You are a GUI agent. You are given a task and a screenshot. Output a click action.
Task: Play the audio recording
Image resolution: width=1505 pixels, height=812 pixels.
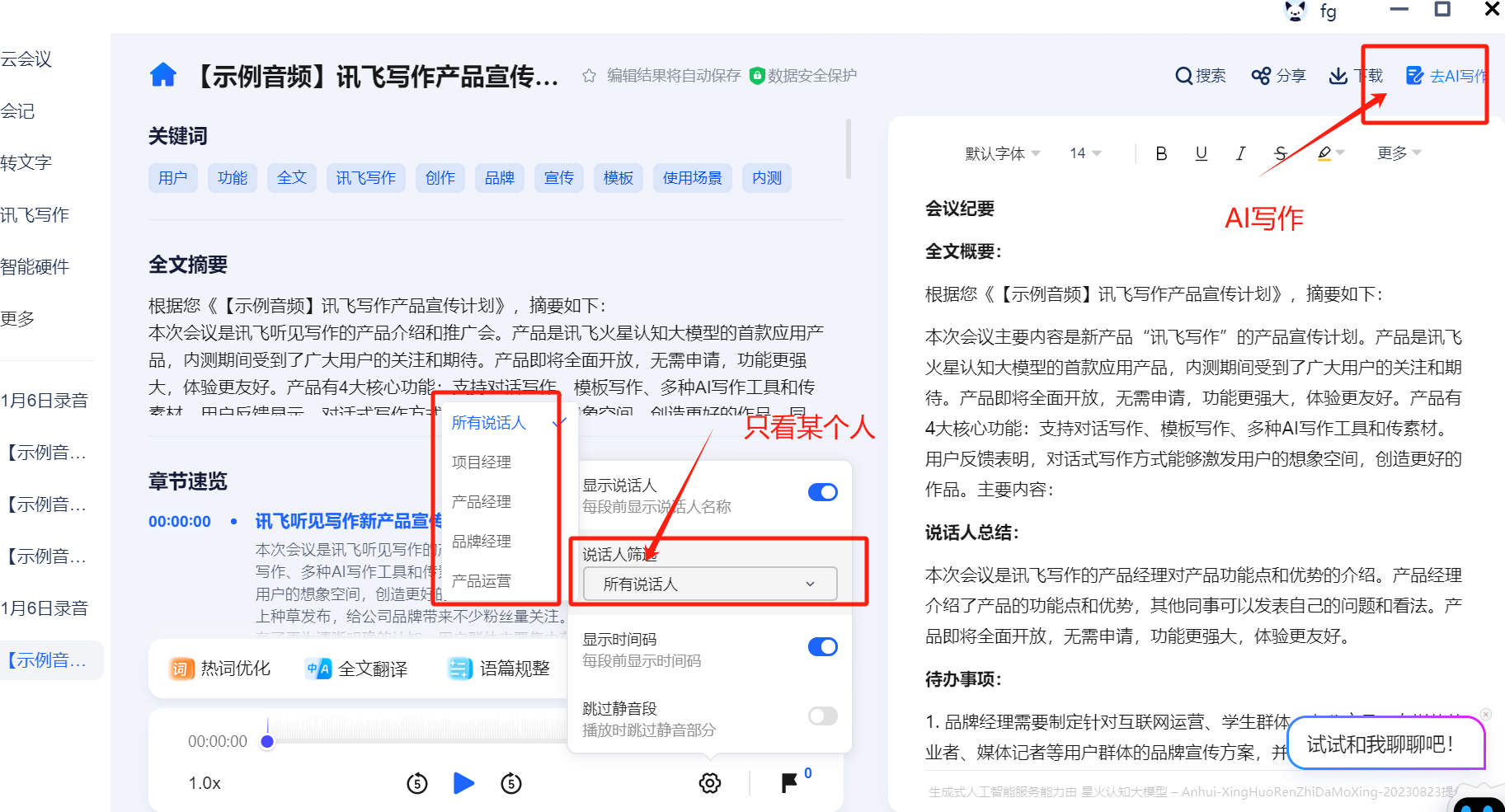(x=464, y=783)
